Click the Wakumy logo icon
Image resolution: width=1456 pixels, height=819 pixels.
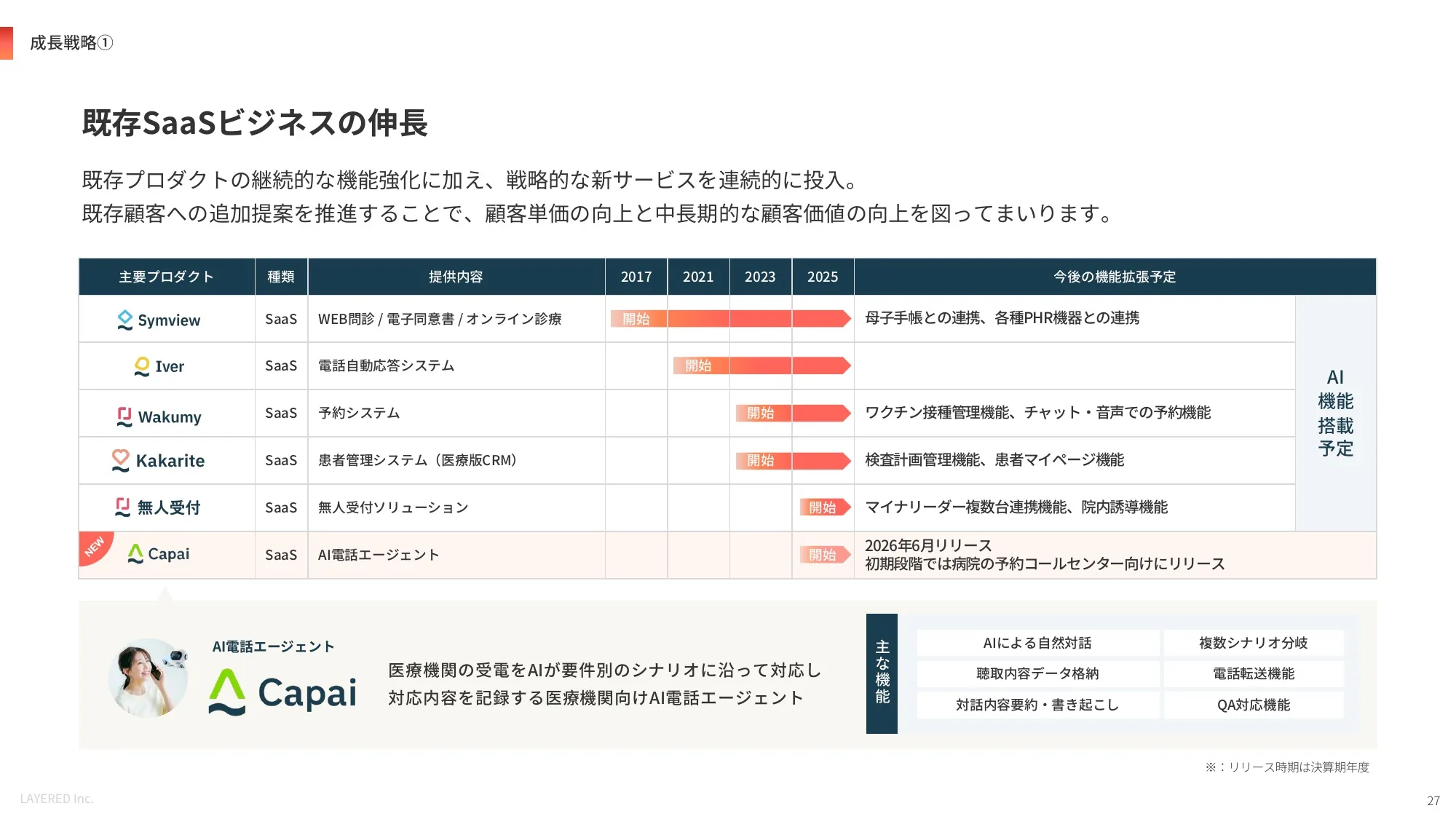point(124,416)
